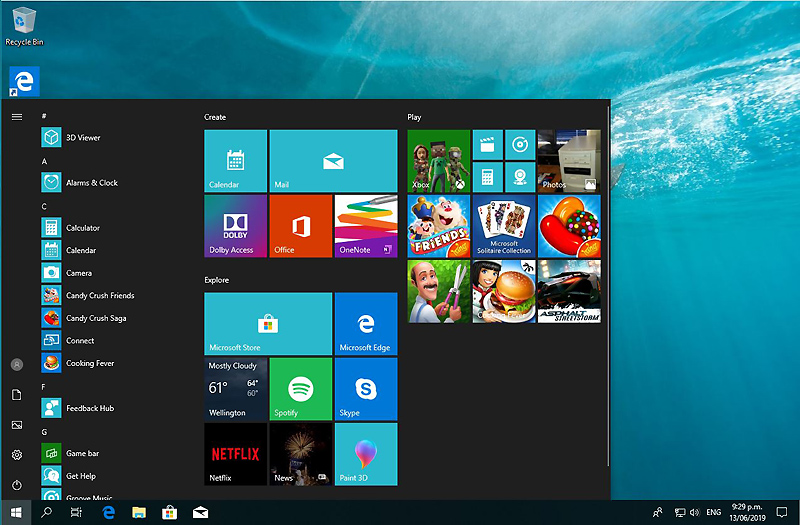This screenshot has width=800, height=525.
Task: Open Microsoft Solitaire Collection tile
Action: [504, 226]
